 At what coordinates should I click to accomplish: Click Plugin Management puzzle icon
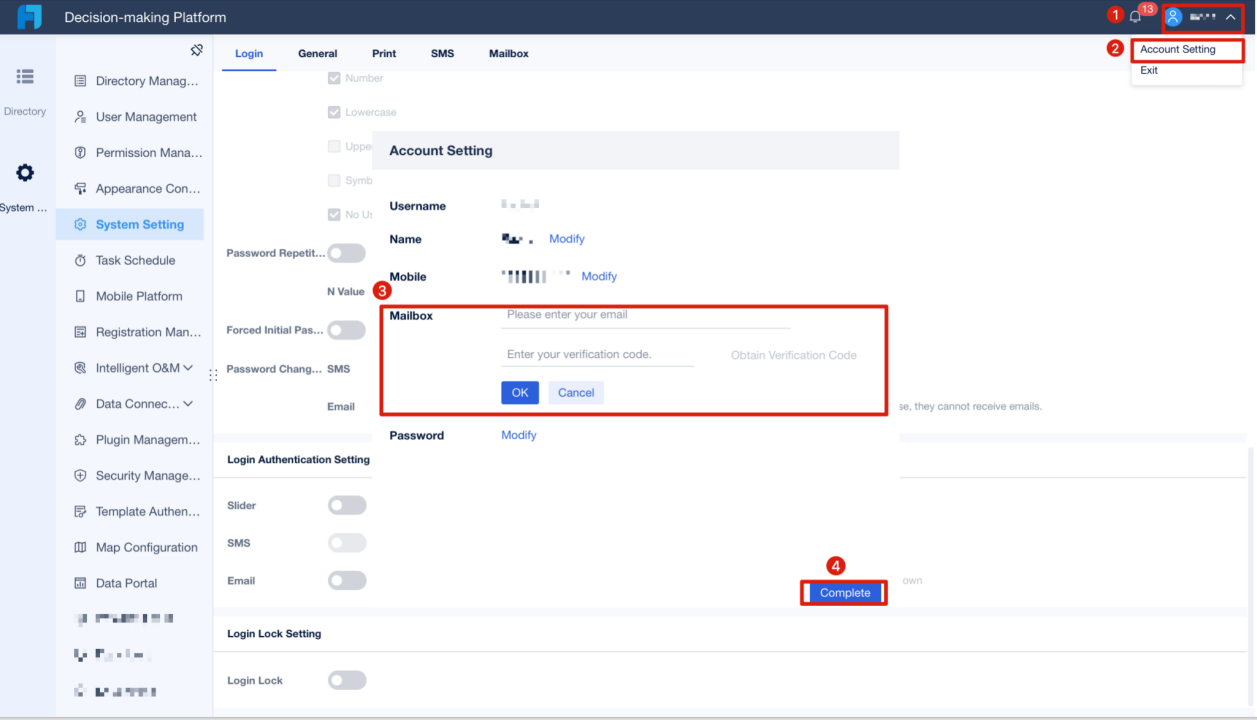pyautogui.click(x=80, y=440)
